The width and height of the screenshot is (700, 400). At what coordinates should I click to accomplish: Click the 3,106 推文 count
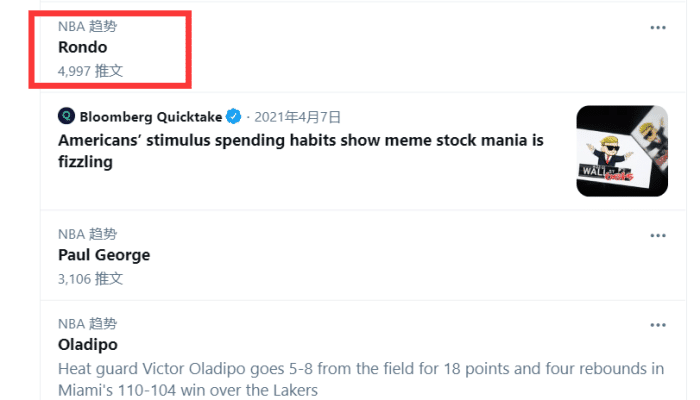click(91, 279)
